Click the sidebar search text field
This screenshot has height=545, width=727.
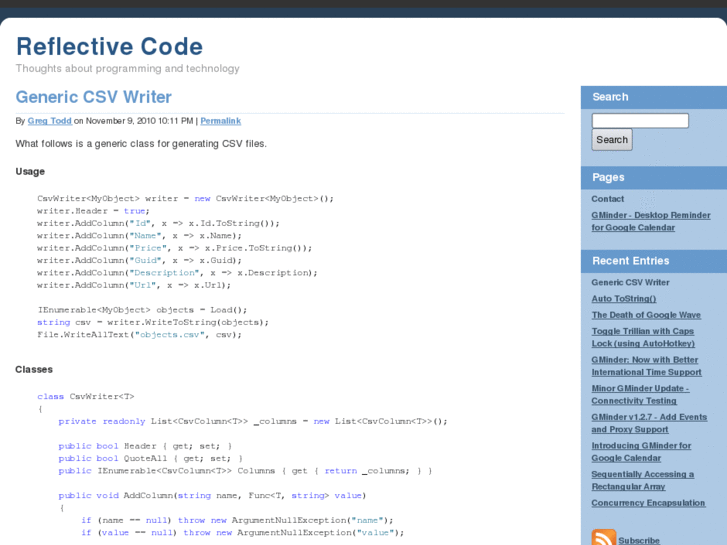point(640,121)
